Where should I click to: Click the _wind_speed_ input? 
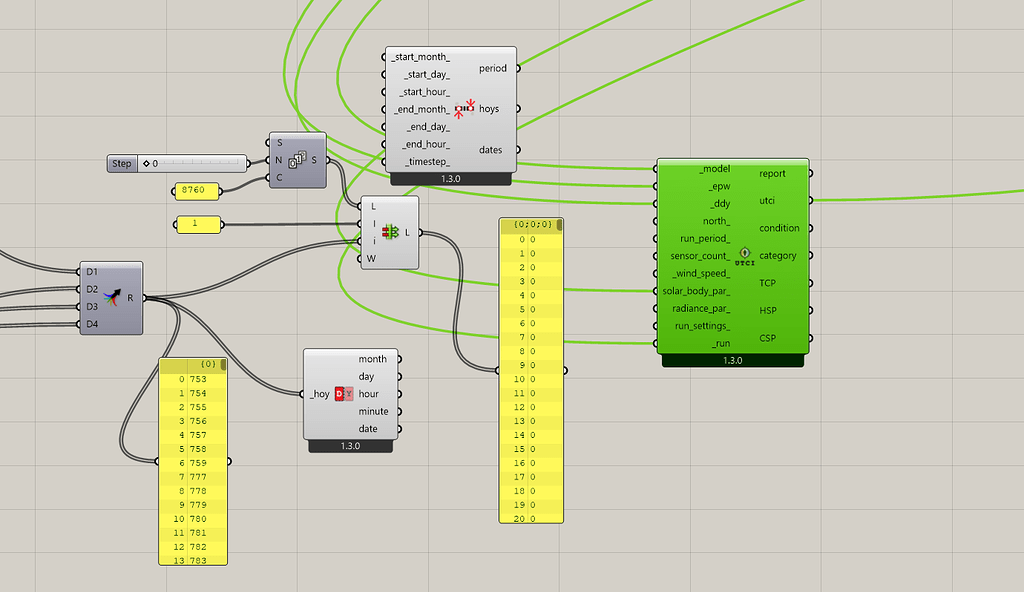[701, 273]
